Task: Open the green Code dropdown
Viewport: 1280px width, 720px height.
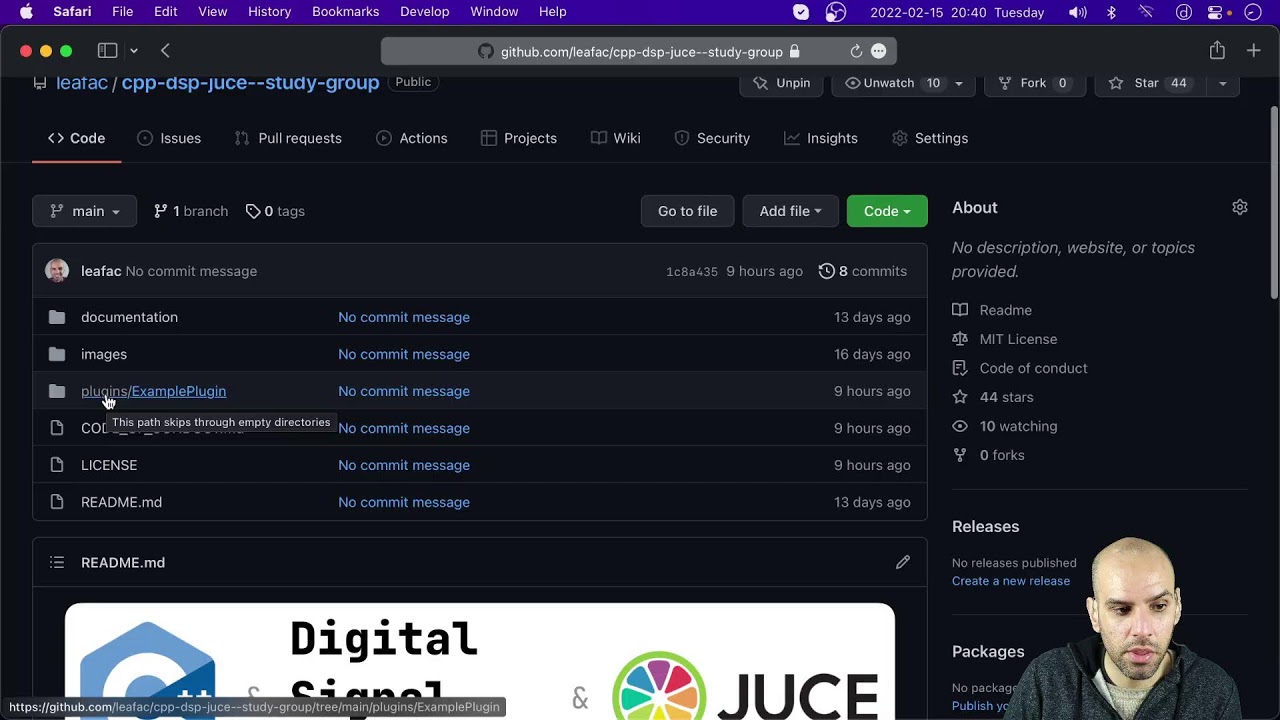Action: tap(887, 211)
